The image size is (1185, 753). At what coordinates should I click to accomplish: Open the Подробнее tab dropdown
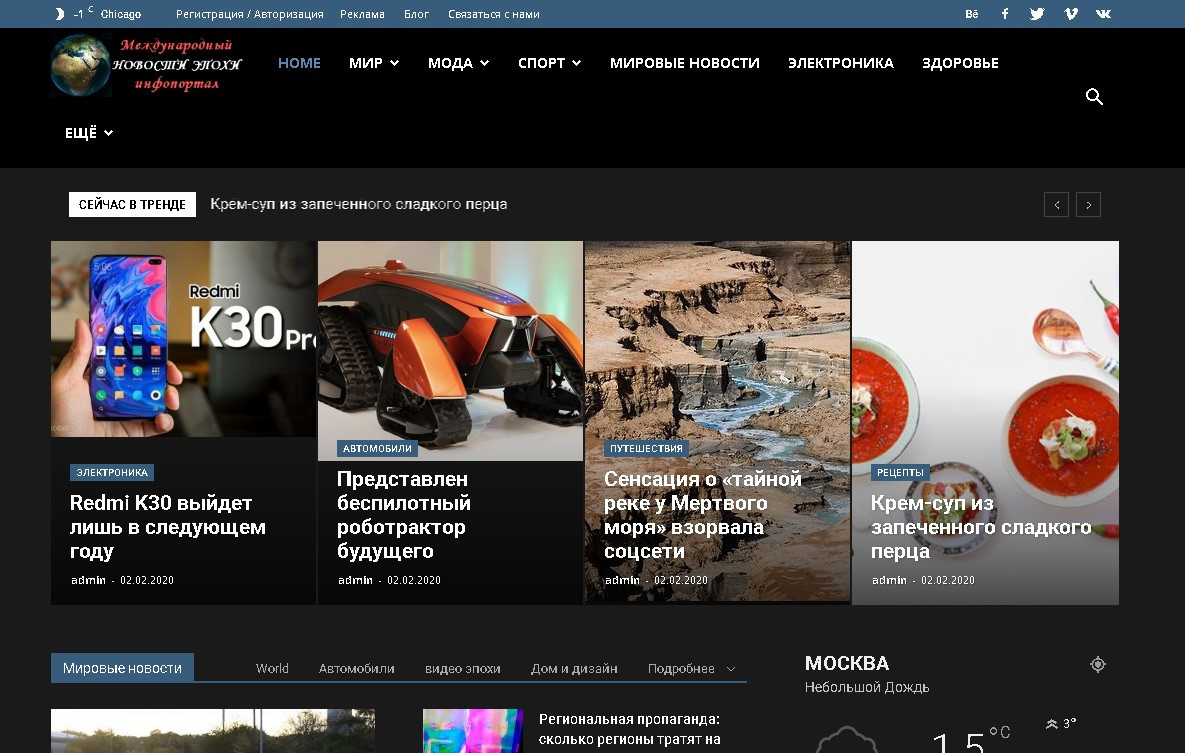[x=692, y=668]
